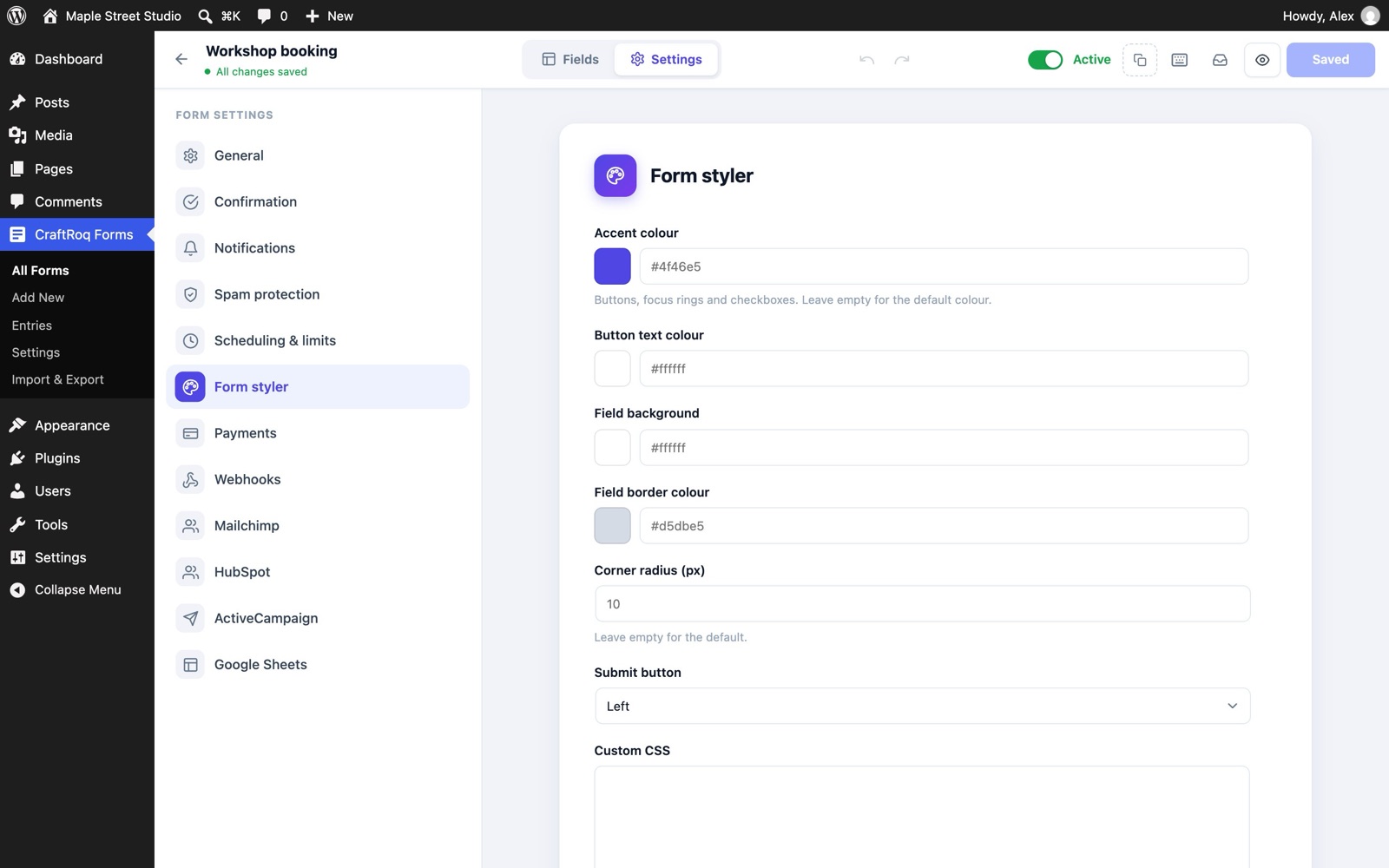
Task: Open the Field border colour swatch
Action: [612, 526]
